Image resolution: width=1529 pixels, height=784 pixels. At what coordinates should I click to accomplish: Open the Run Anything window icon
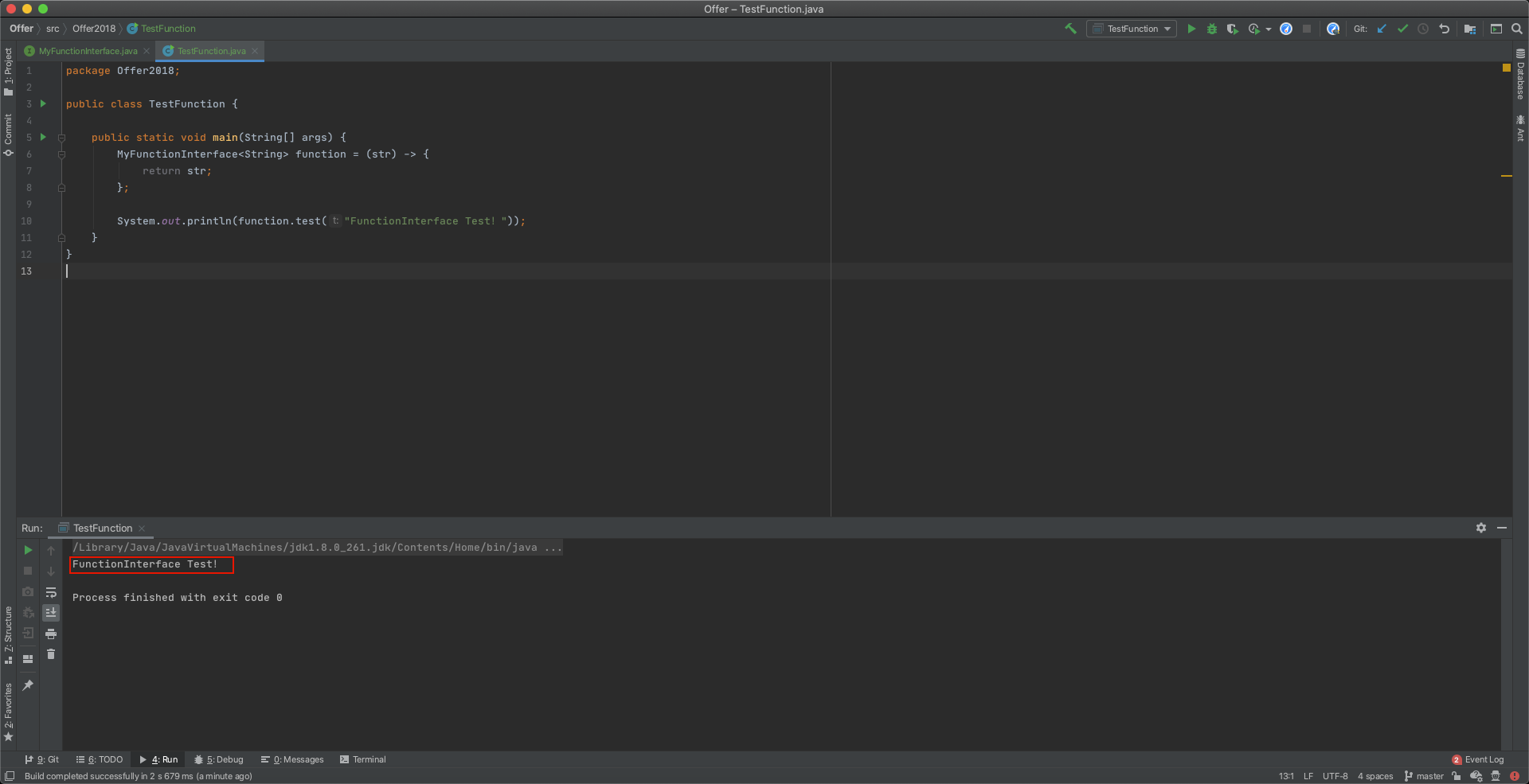[x=1496, y=29]
